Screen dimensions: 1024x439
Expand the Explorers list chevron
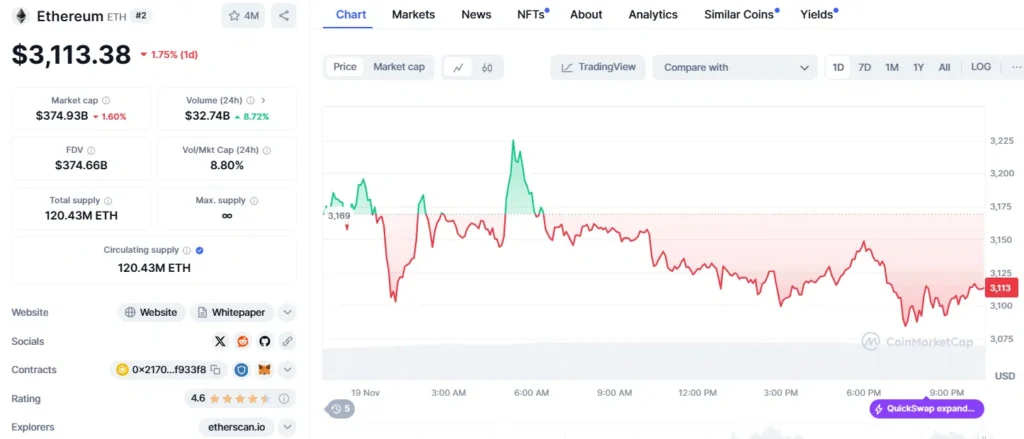coord(287,427)
